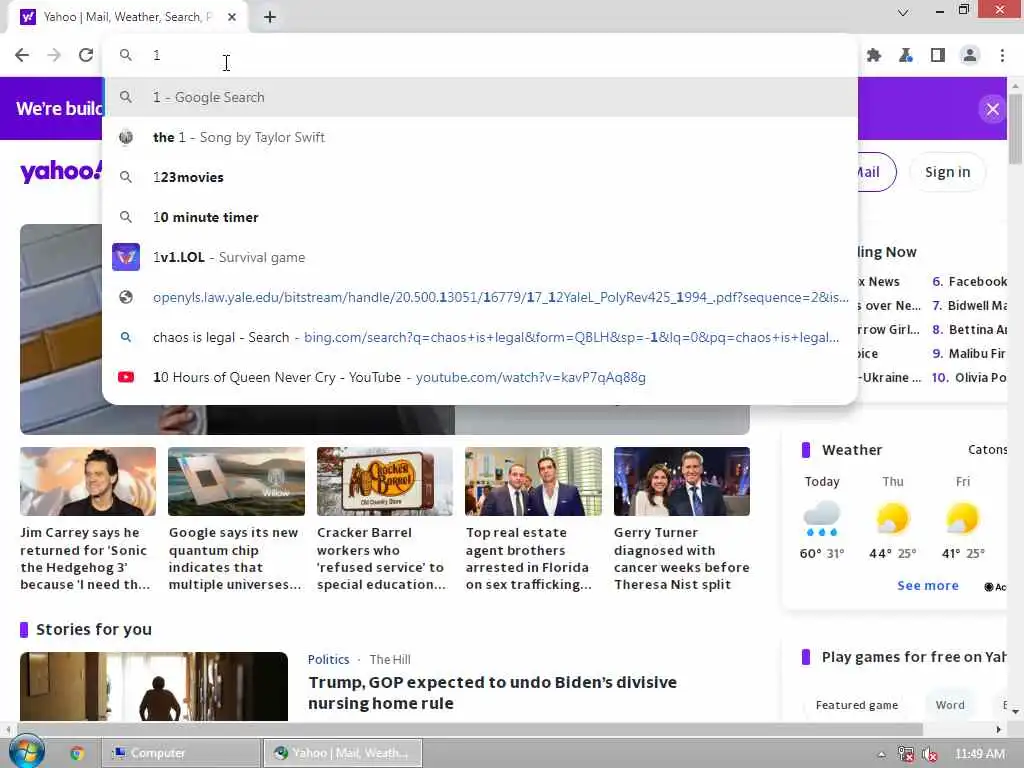The image size is (1024, 768).
Task: Choose the '1 - Google Search' suggestion
Action: click(x=480, y=97)
